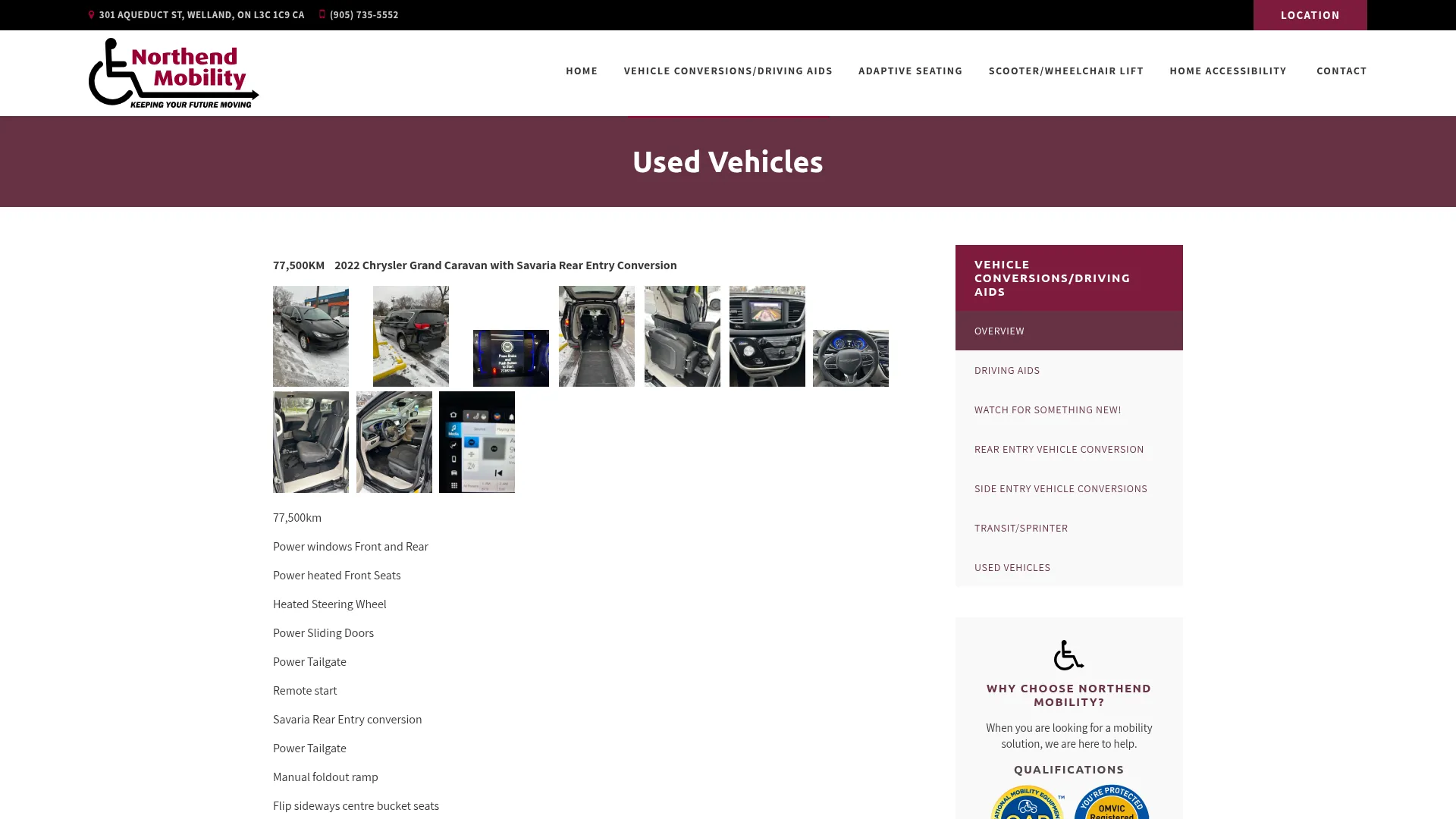
Task: Open the rear exterior photo with yellow post
Action: [411, 336]
